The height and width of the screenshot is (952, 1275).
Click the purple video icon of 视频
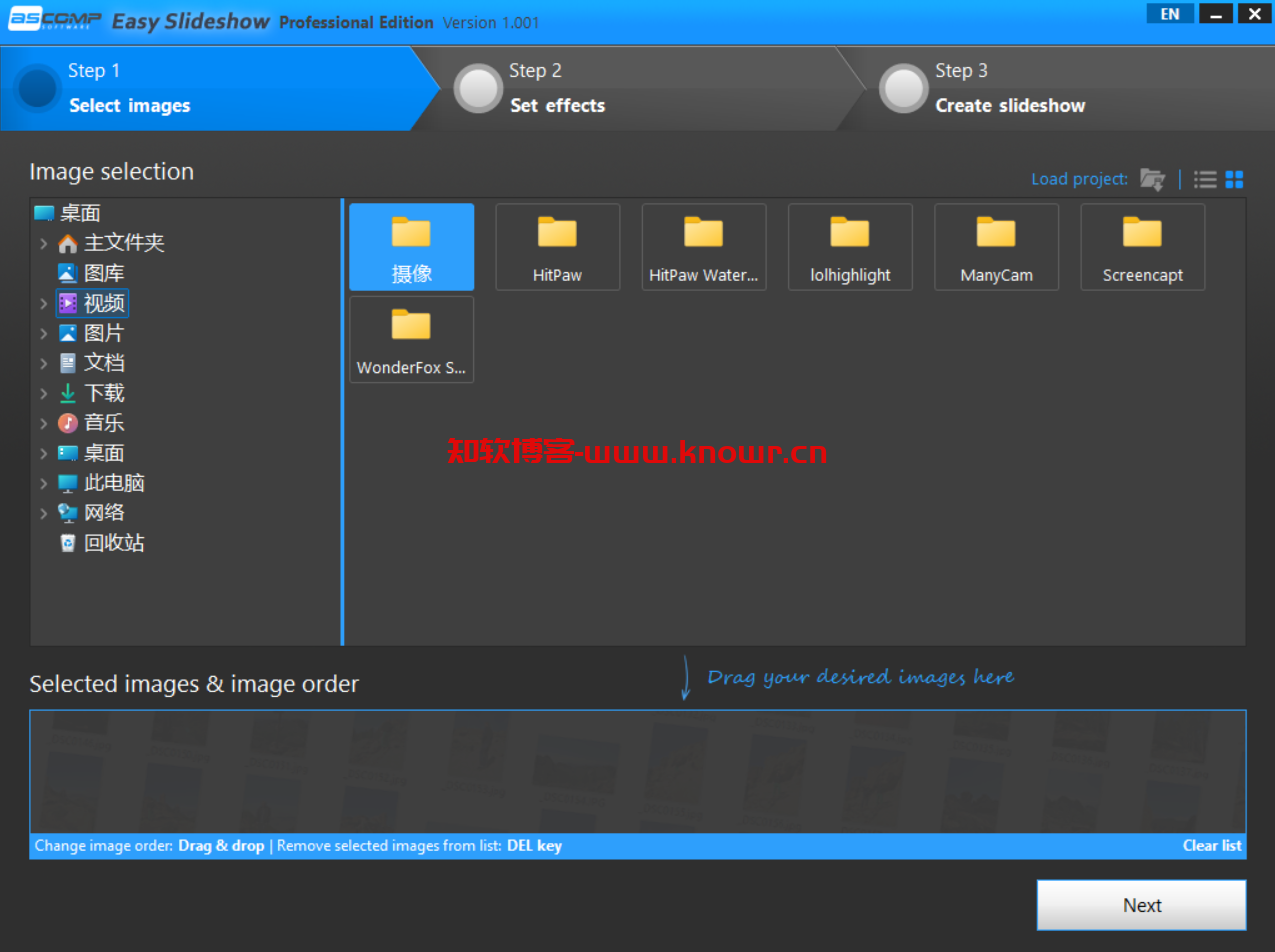pyautogui.click(x=68, y=303)
